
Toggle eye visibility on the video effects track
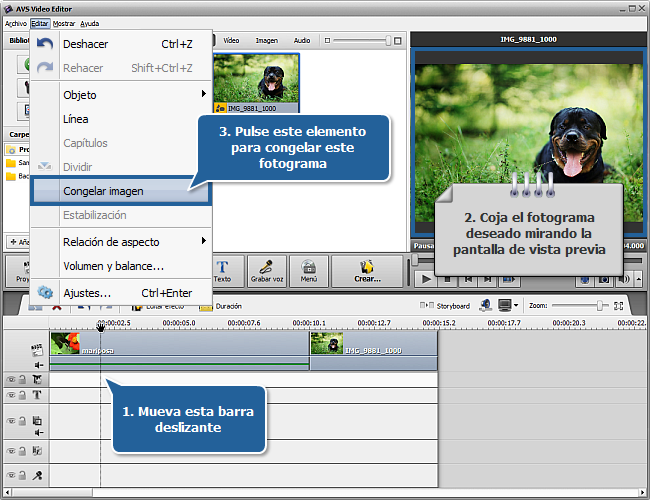pyautogui.click(x=11, y=380)
